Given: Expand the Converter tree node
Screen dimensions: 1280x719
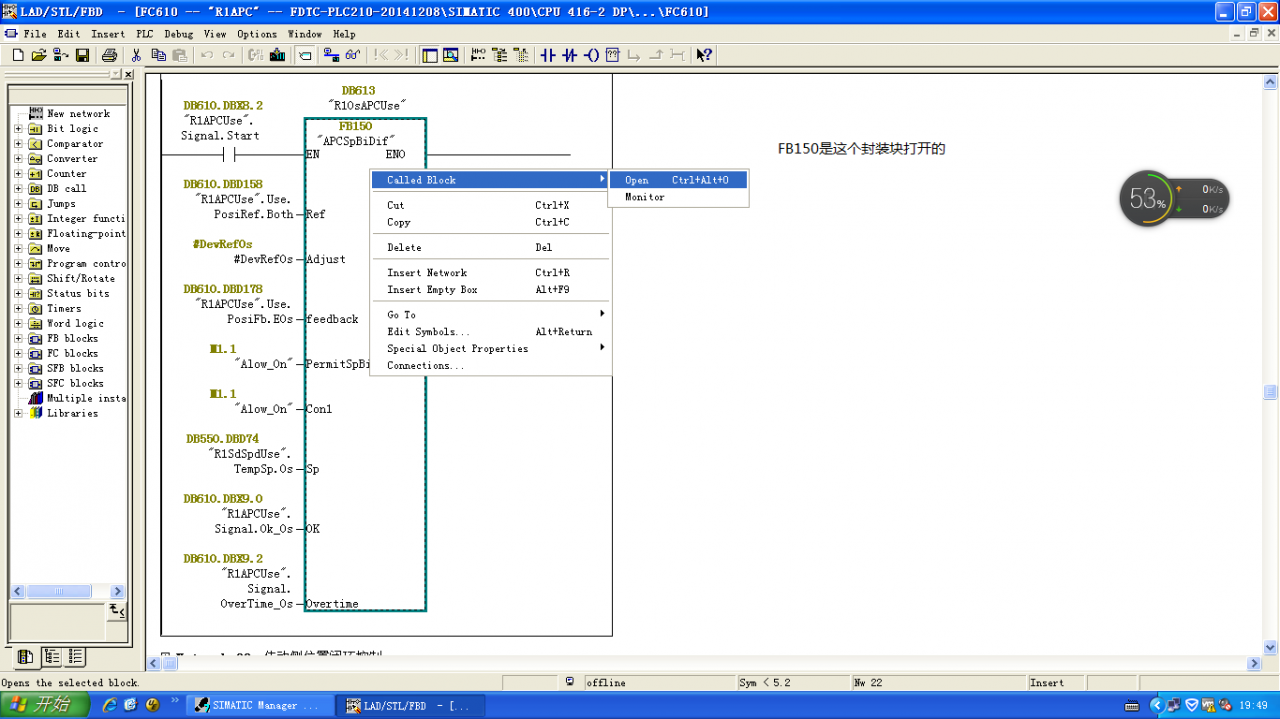Looking at the screenshot, I should coord(18,158).
